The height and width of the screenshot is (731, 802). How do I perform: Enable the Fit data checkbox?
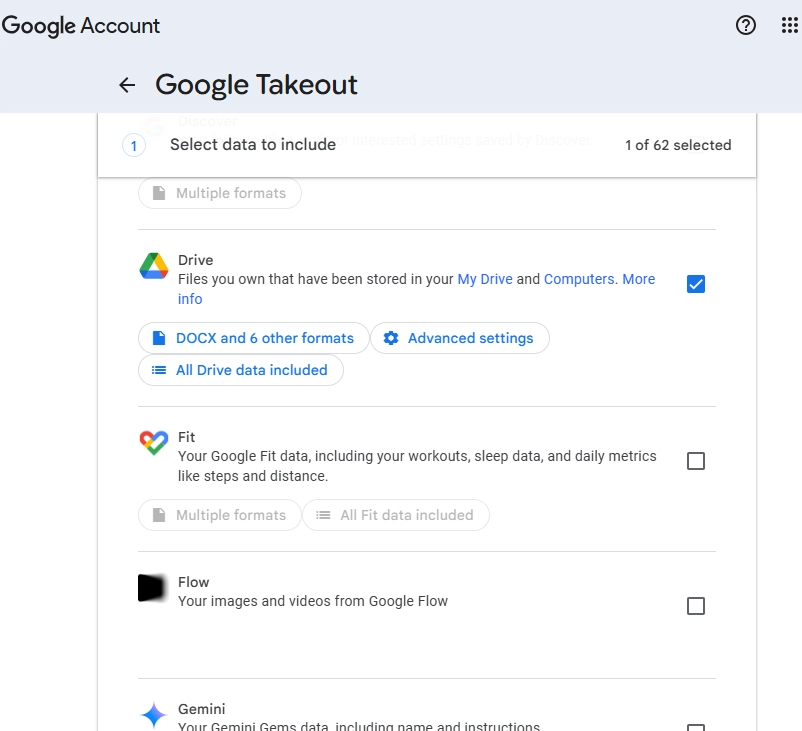(x=696, y=460)
